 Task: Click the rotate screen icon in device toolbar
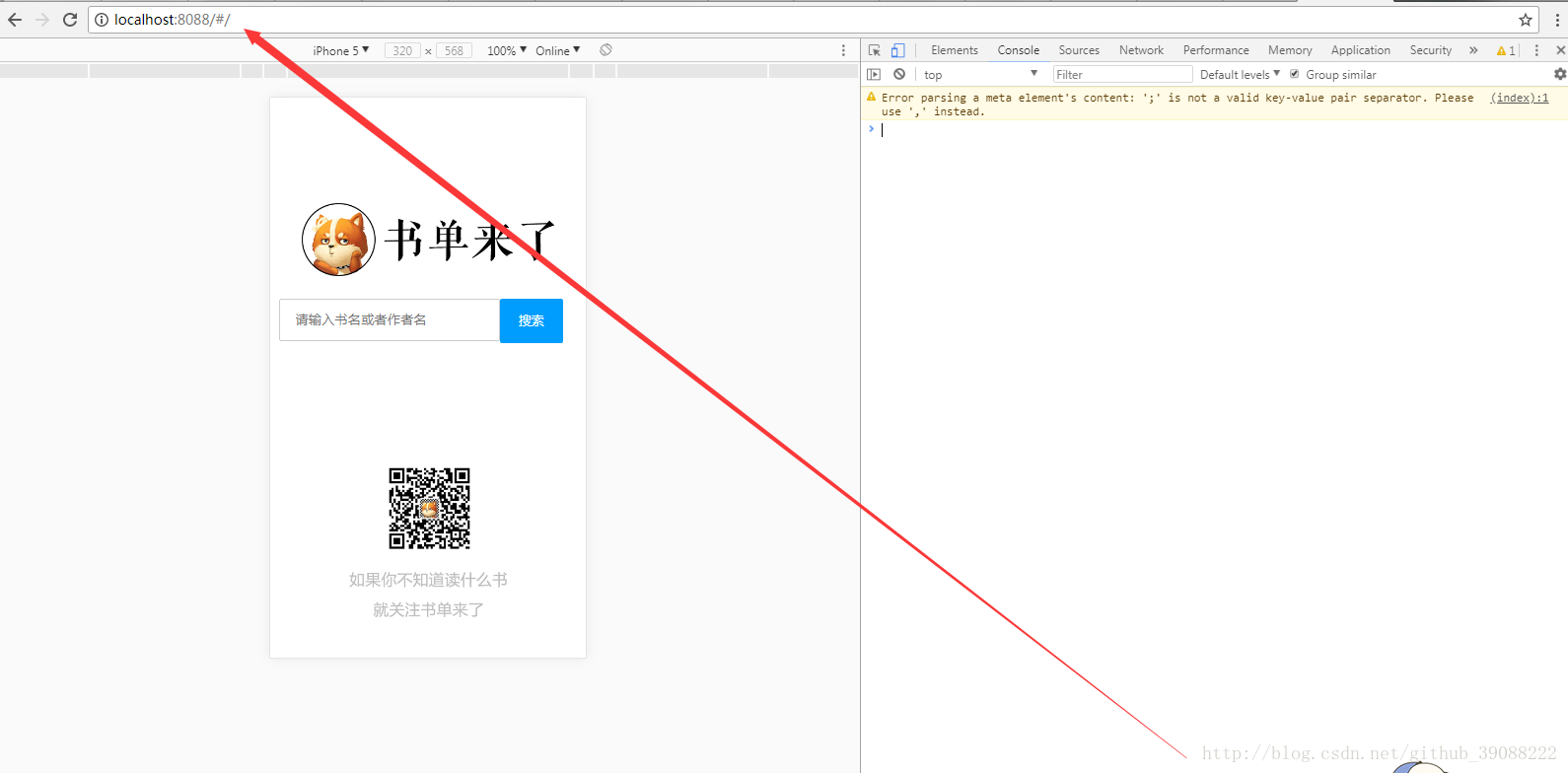point(606,50)
